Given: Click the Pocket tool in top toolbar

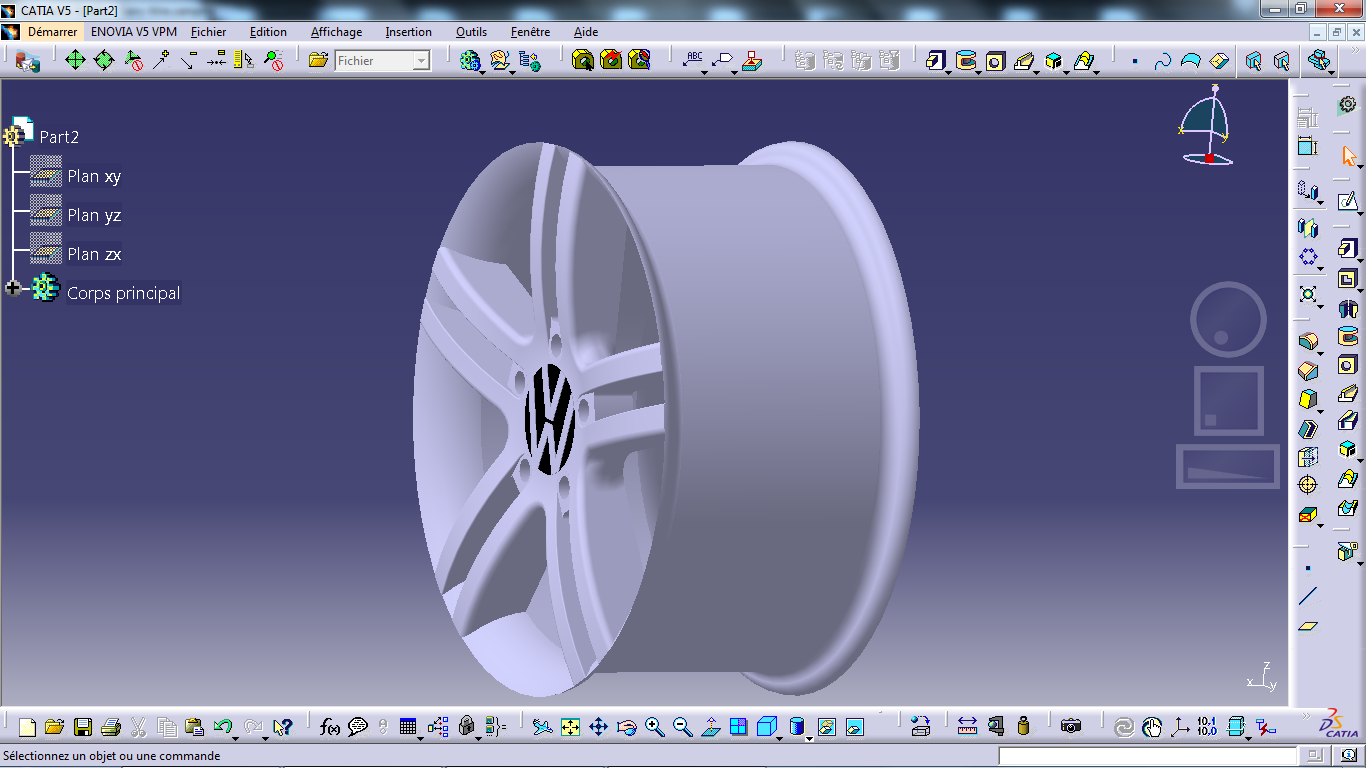Looking at the screenshot, I should (965, 61).
